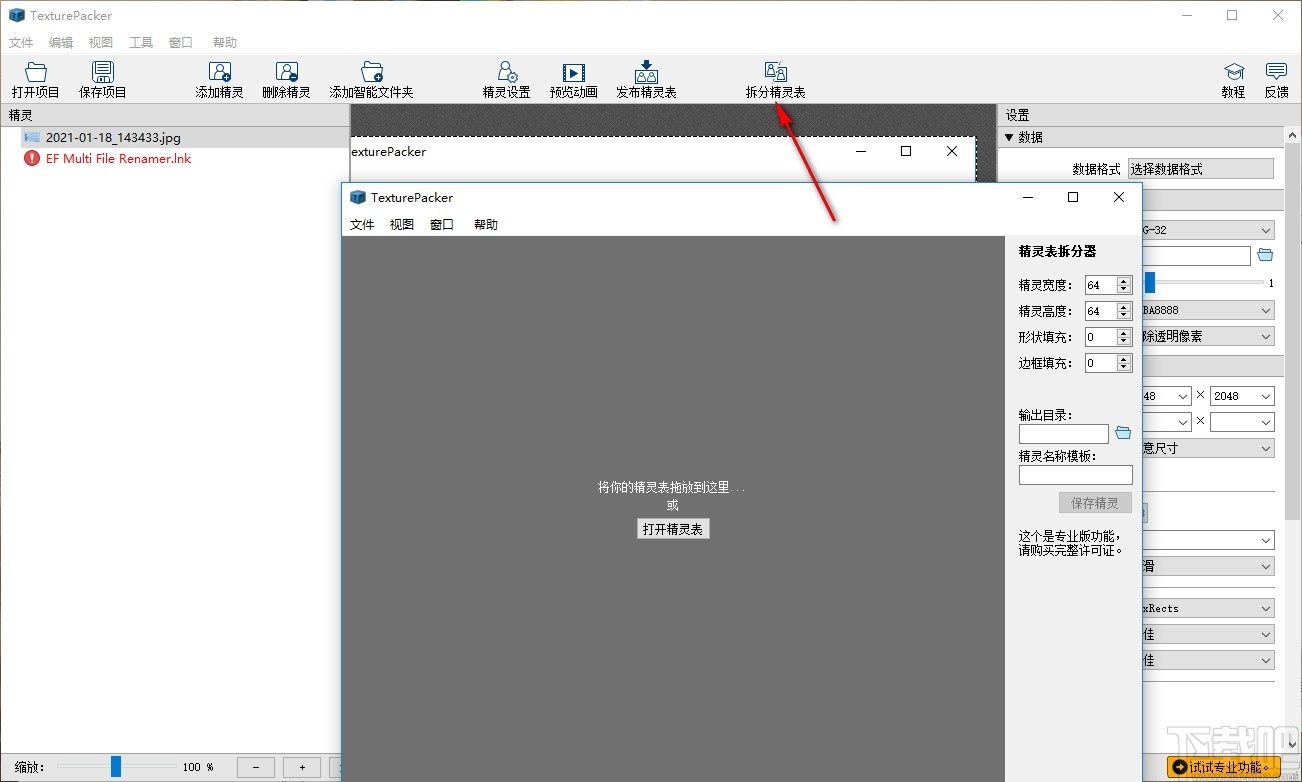Open the 佳 dropdown directly below xRects
This screenshot has width=1302, height=782.
(x=1208, y=634)
